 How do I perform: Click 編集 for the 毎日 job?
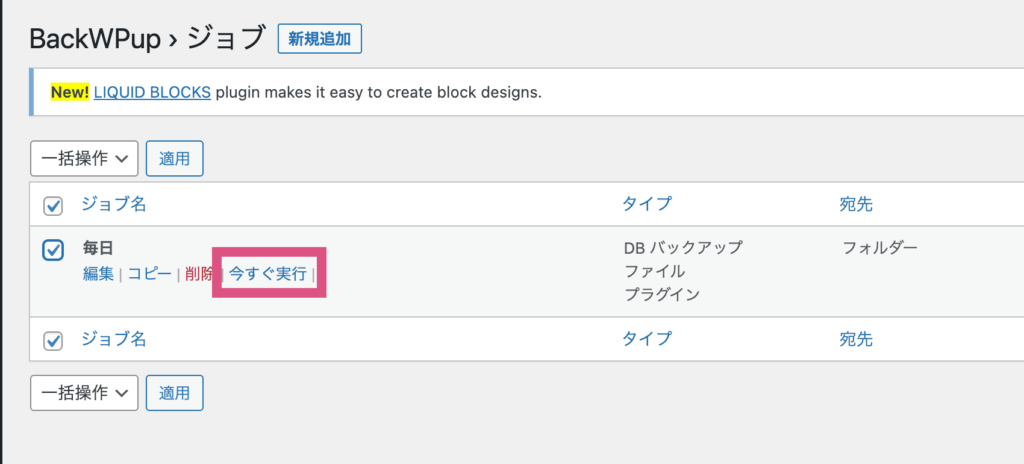(98, 273)
